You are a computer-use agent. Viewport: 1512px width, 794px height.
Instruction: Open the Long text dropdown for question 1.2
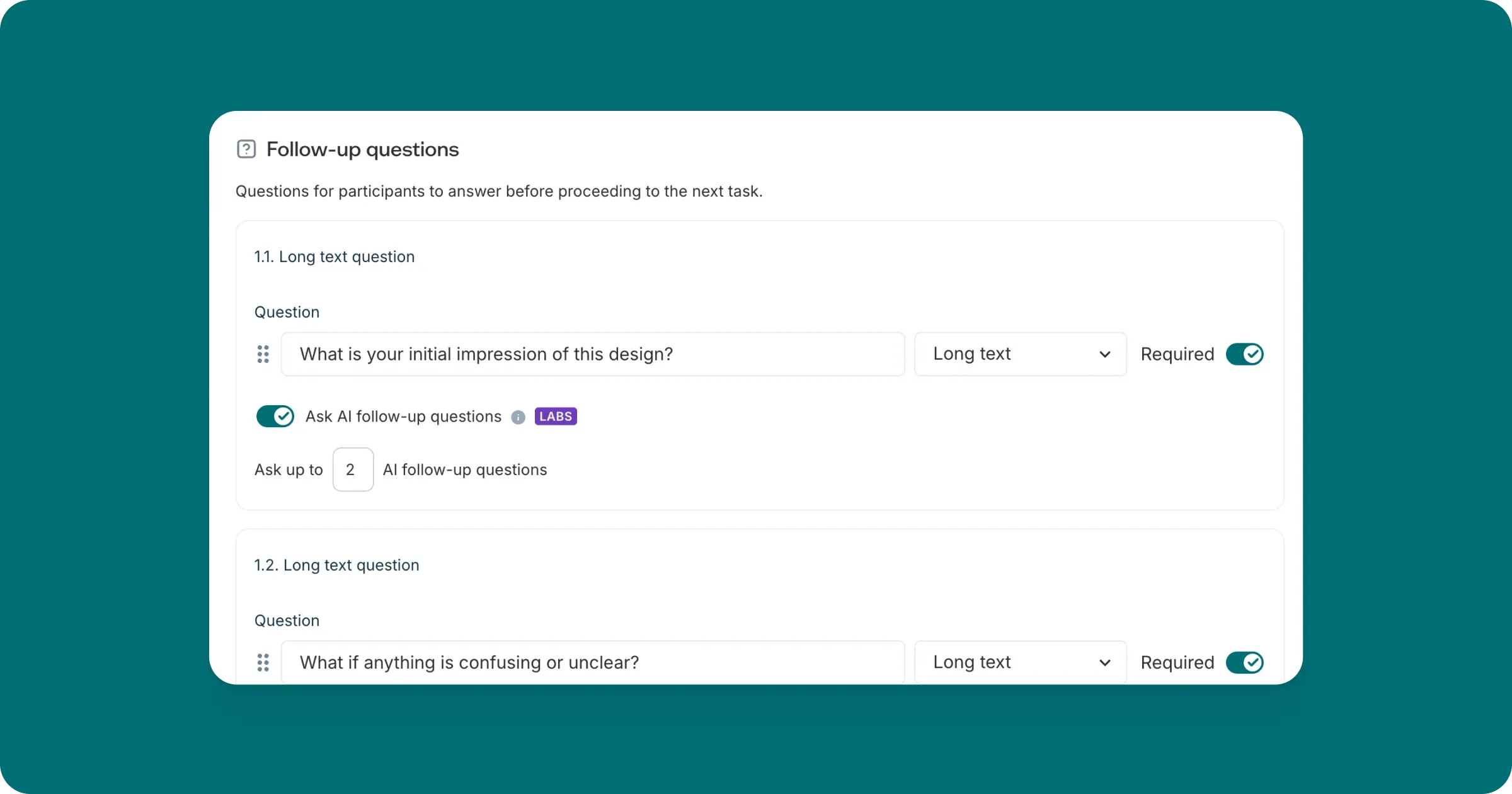pos(1020,662)
